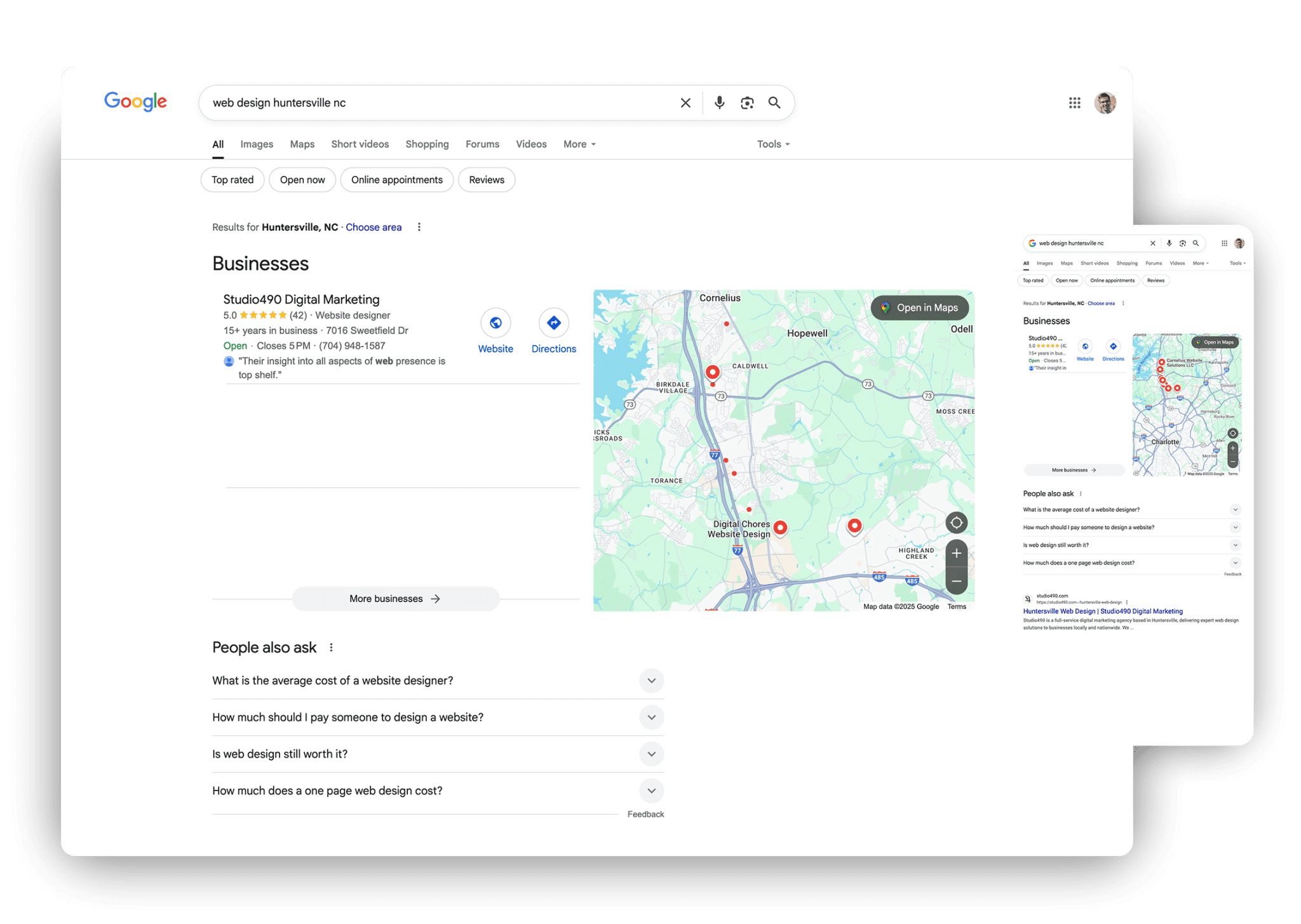This screenshot has height=924, width=1301.
Task: Open the Tools dropdown in the small window
Action: (1237, 263)
